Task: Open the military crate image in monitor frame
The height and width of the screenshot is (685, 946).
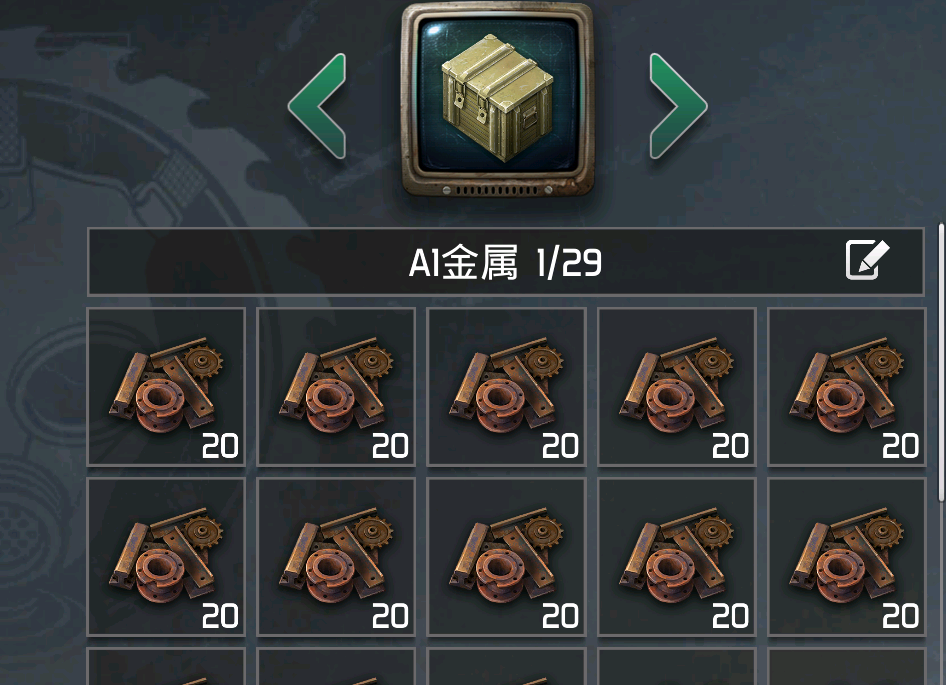Action: (x=498, y=100)
